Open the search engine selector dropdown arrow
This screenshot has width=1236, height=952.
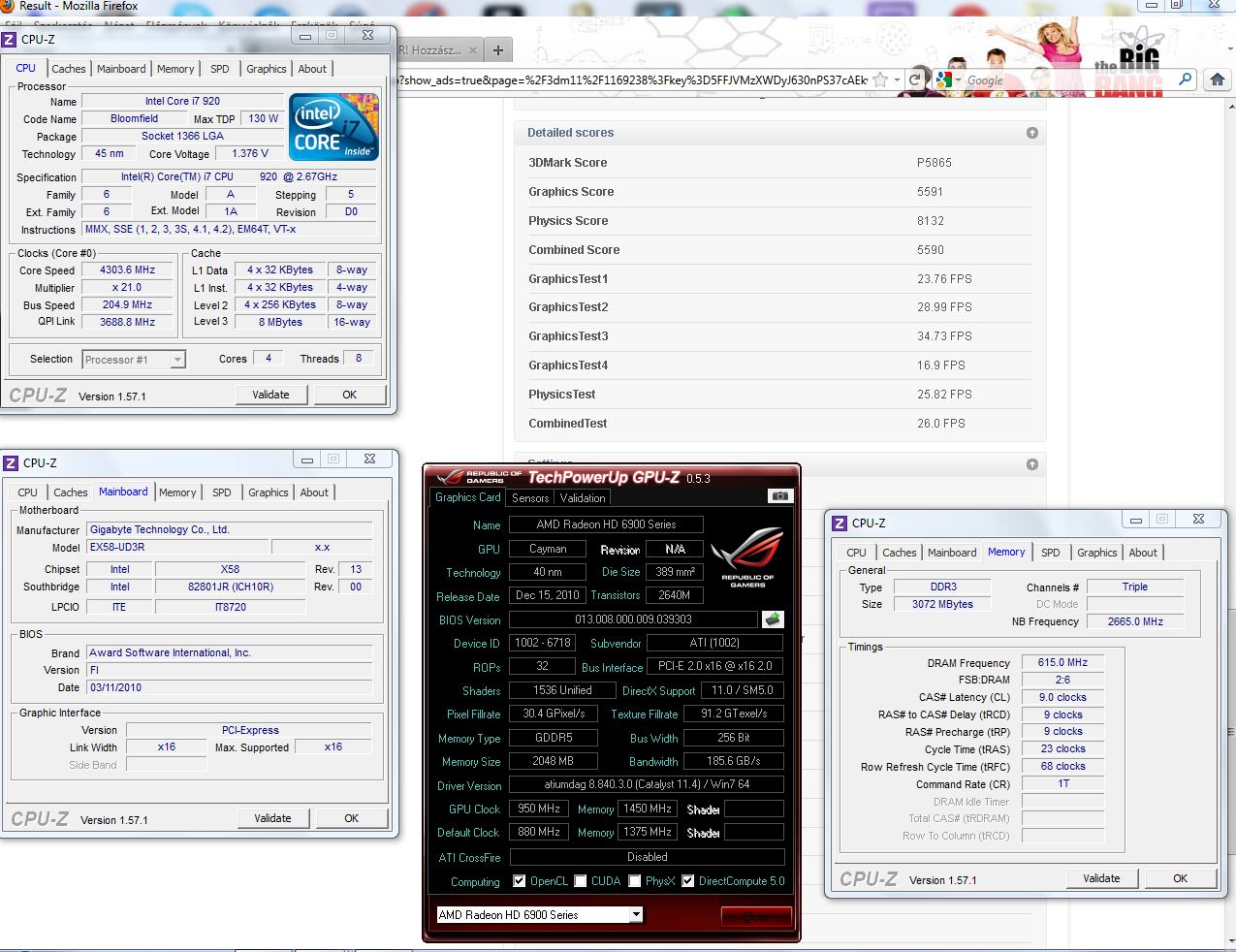click(x=960, y=80)
